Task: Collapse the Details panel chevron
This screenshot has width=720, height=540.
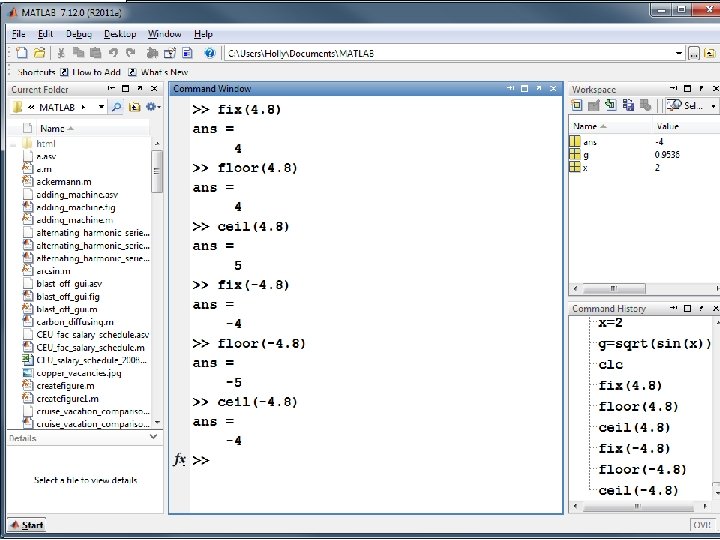Action: pyautogui.click(x=154, y=437)
